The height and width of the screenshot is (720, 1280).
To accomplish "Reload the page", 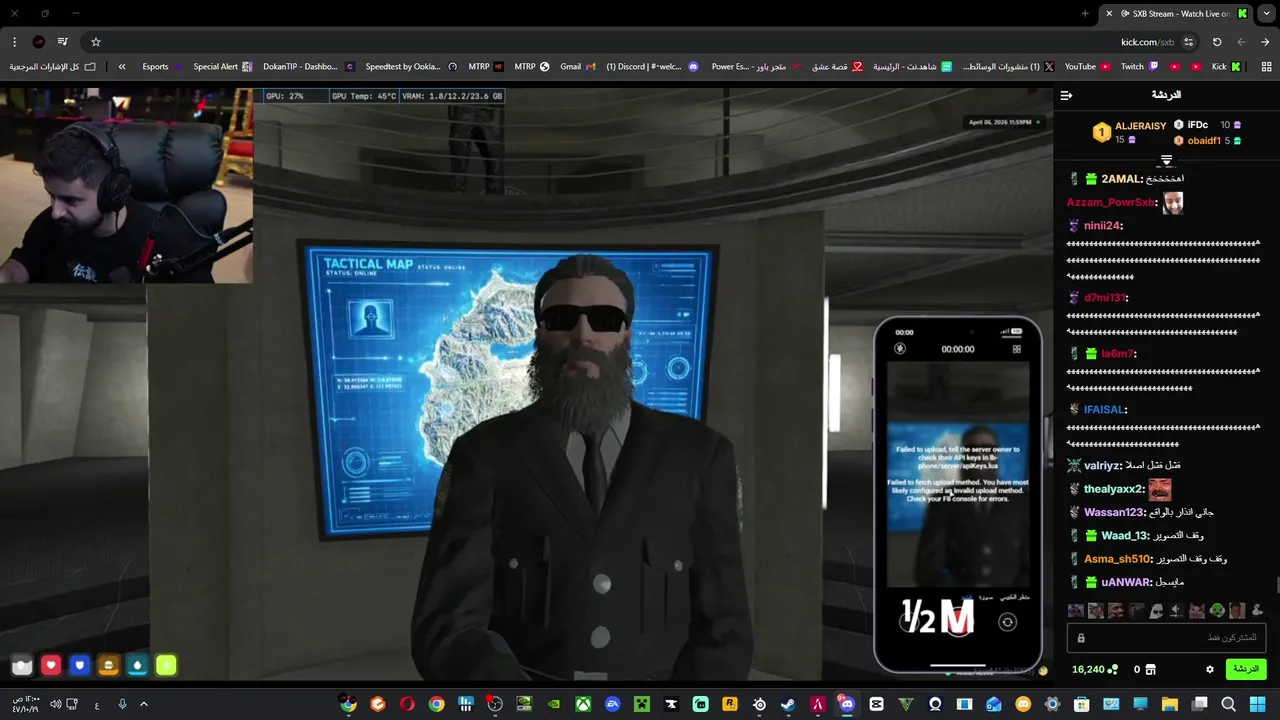I will point(1217,42).
